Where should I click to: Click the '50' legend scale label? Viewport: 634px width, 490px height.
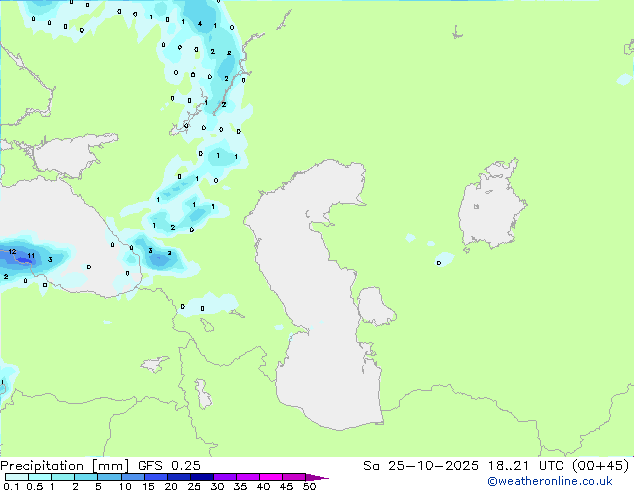[x=309, y=486]
